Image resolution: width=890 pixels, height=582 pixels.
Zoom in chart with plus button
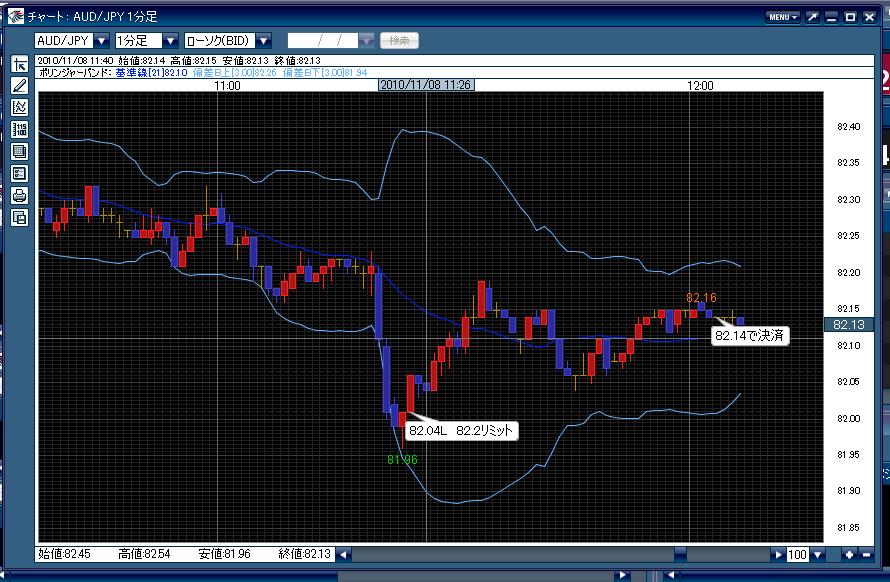point(849,554)
